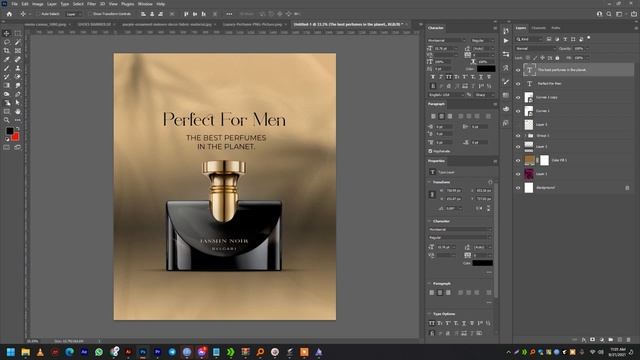Select the Brush tool

7,68
